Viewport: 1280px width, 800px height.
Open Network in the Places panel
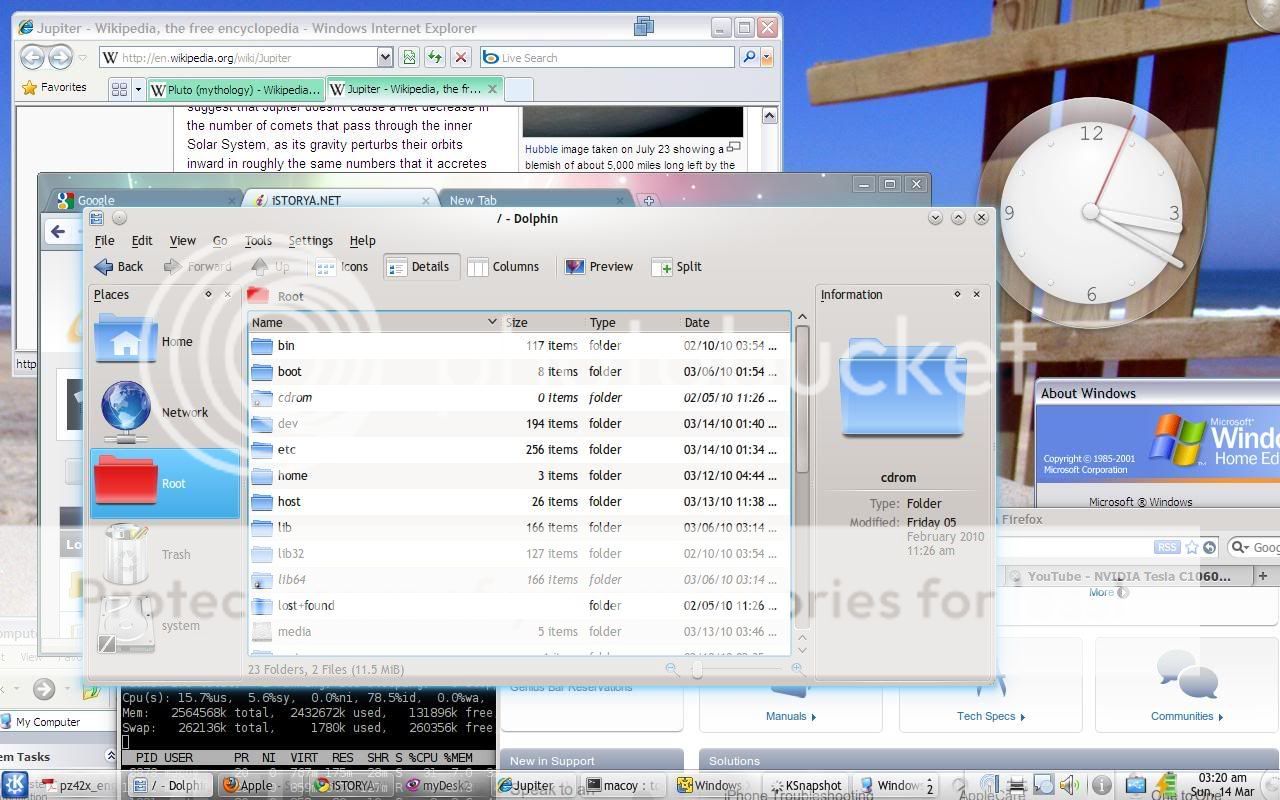[165, 412]
